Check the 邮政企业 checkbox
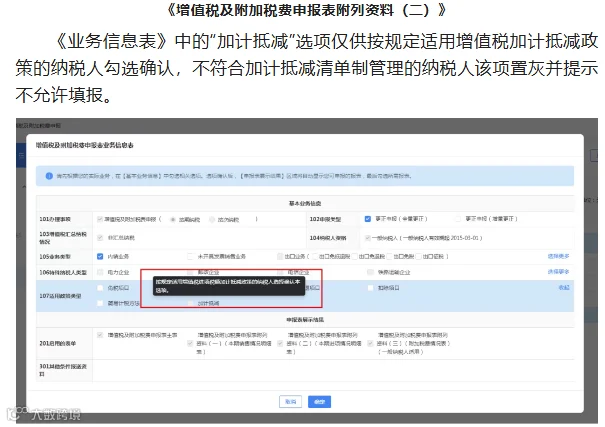Image resolution: width=605 pixels, height=427 pixels. (190, 272)
